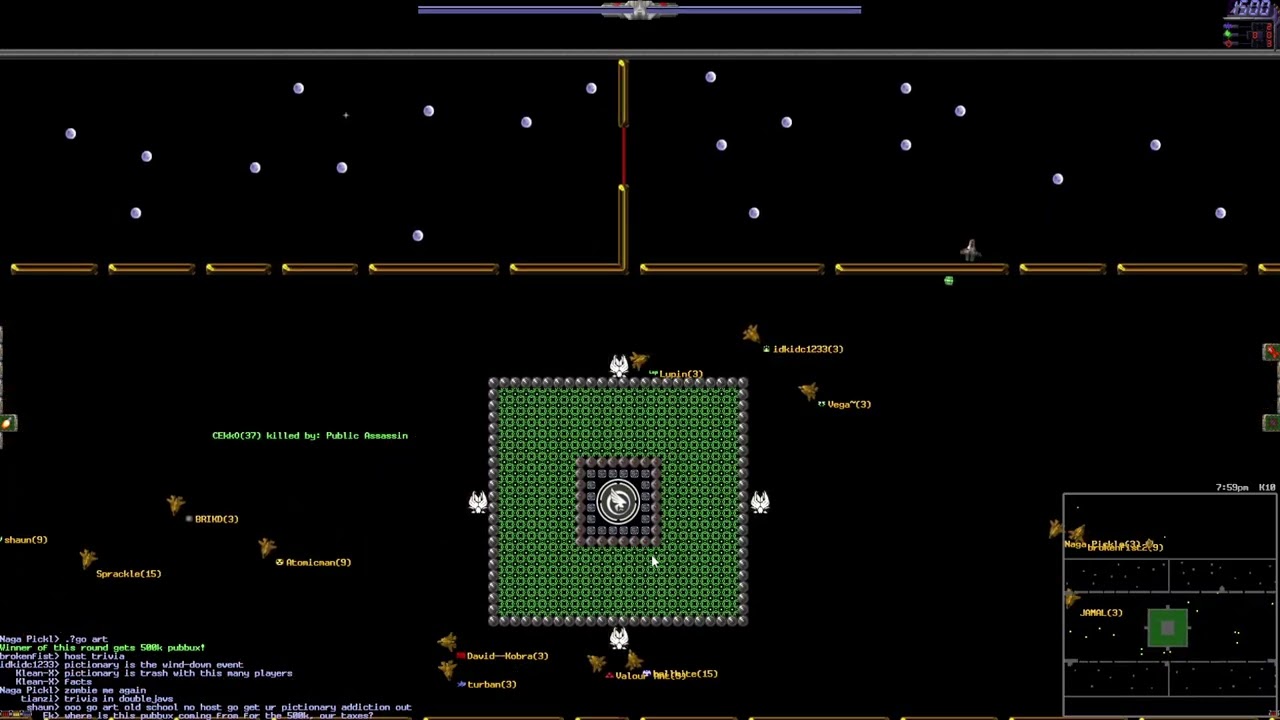Click the white turret ship above the green base
Viewport: 1280px width, 720px height.
pos(619,364)
